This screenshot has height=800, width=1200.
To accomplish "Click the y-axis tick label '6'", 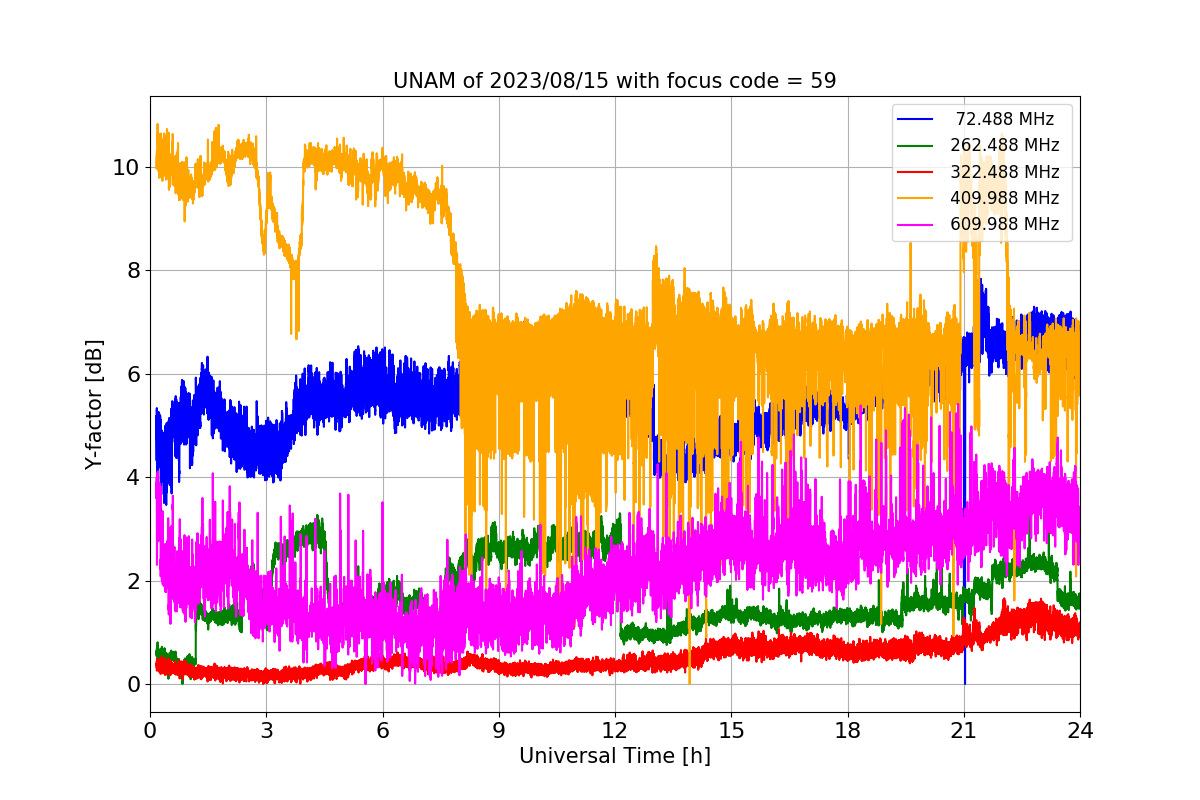I will 133,374.
